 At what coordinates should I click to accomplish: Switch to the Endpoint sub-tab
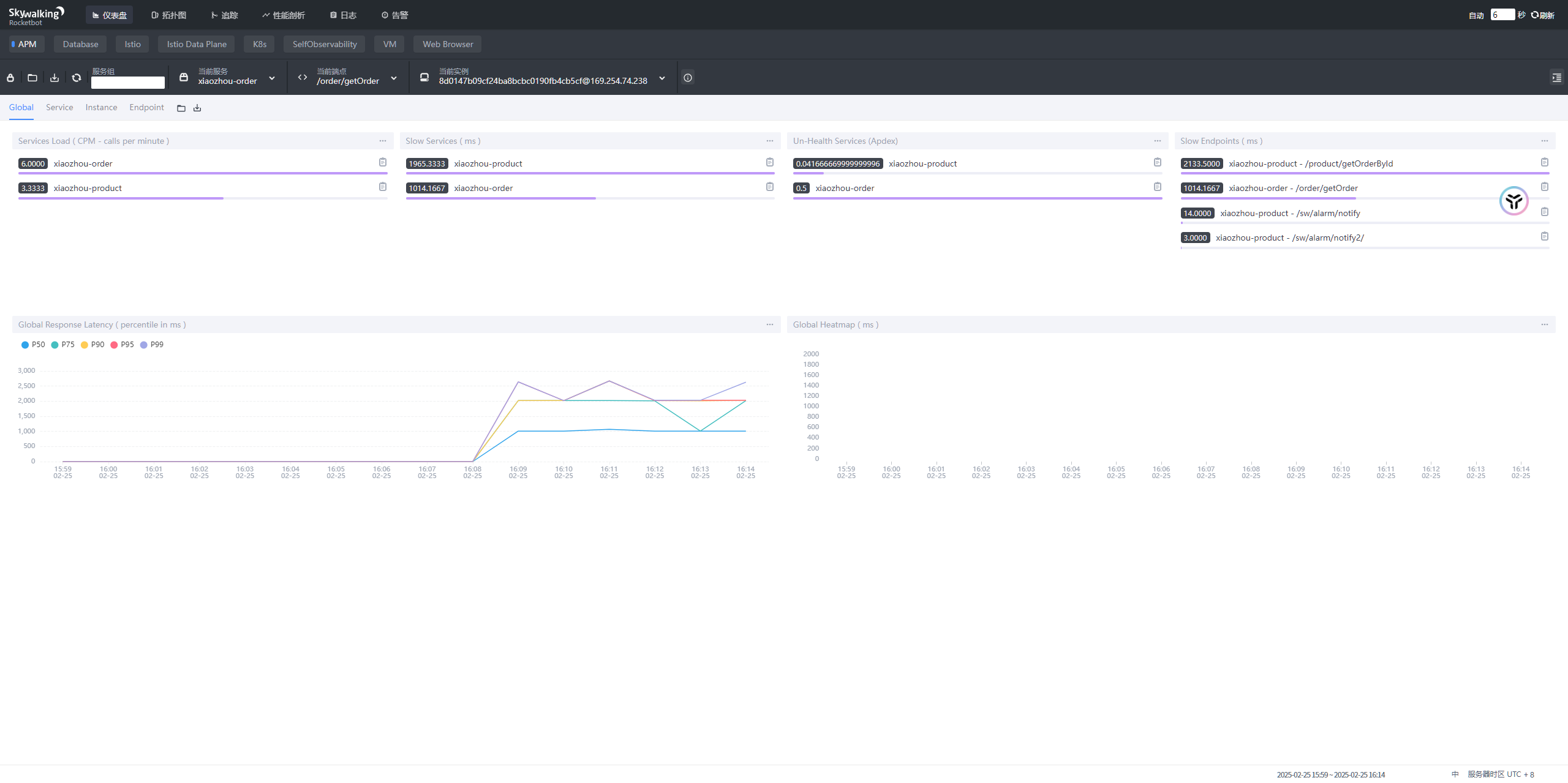146,108
